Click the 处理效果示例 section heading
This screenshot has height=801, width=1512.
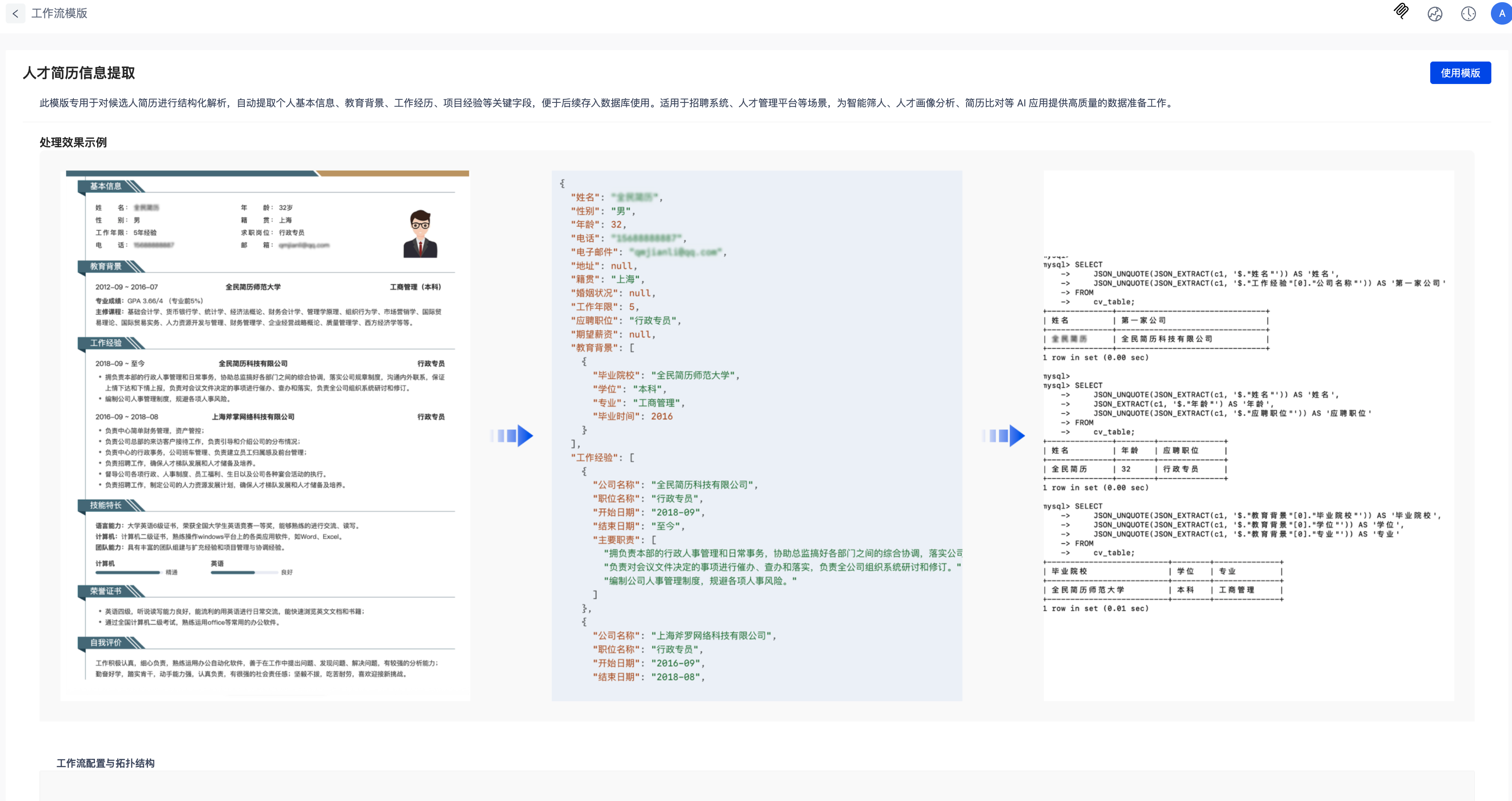[73, 143]
